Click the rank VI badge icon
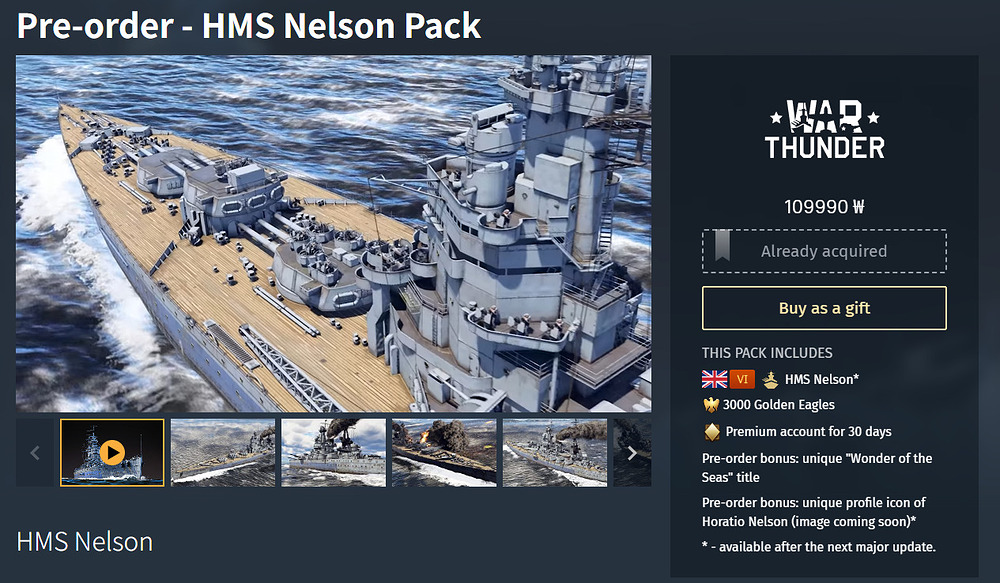The width and height of the screenshot is (1000, 583). [742, 379]
